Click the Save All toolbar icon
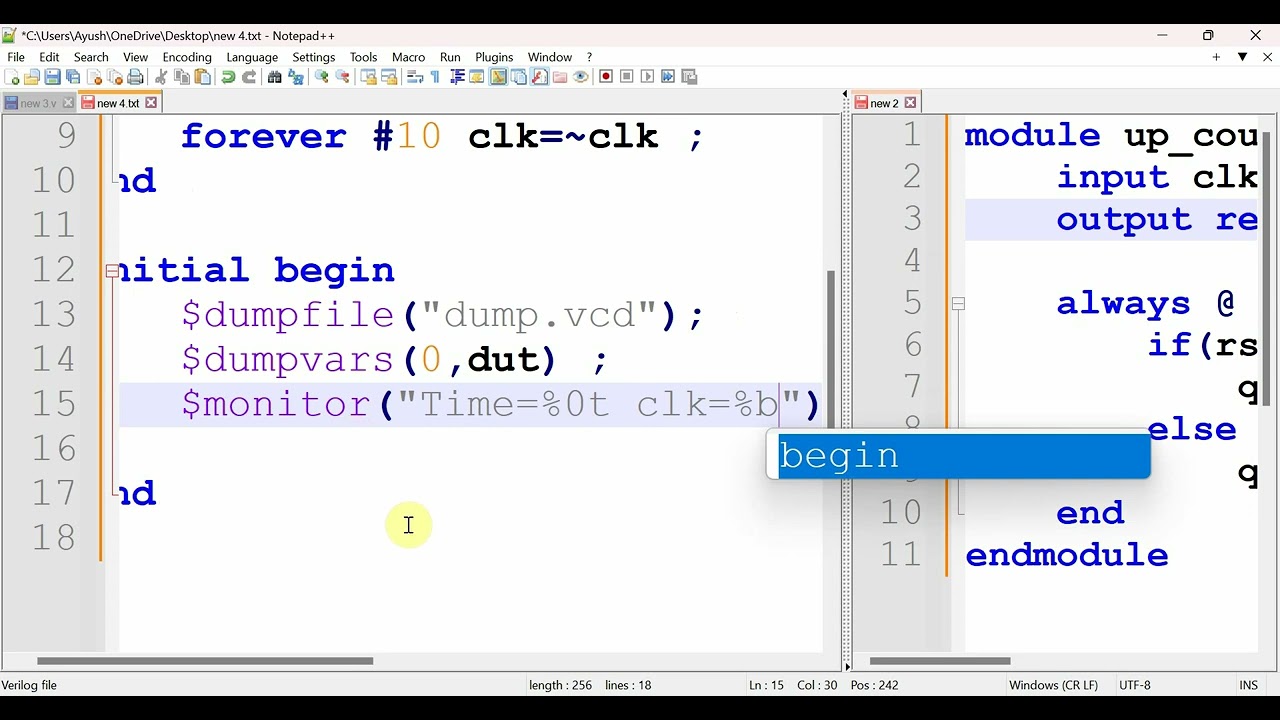The image size is (1280, 720). click(x=73, y=77)
